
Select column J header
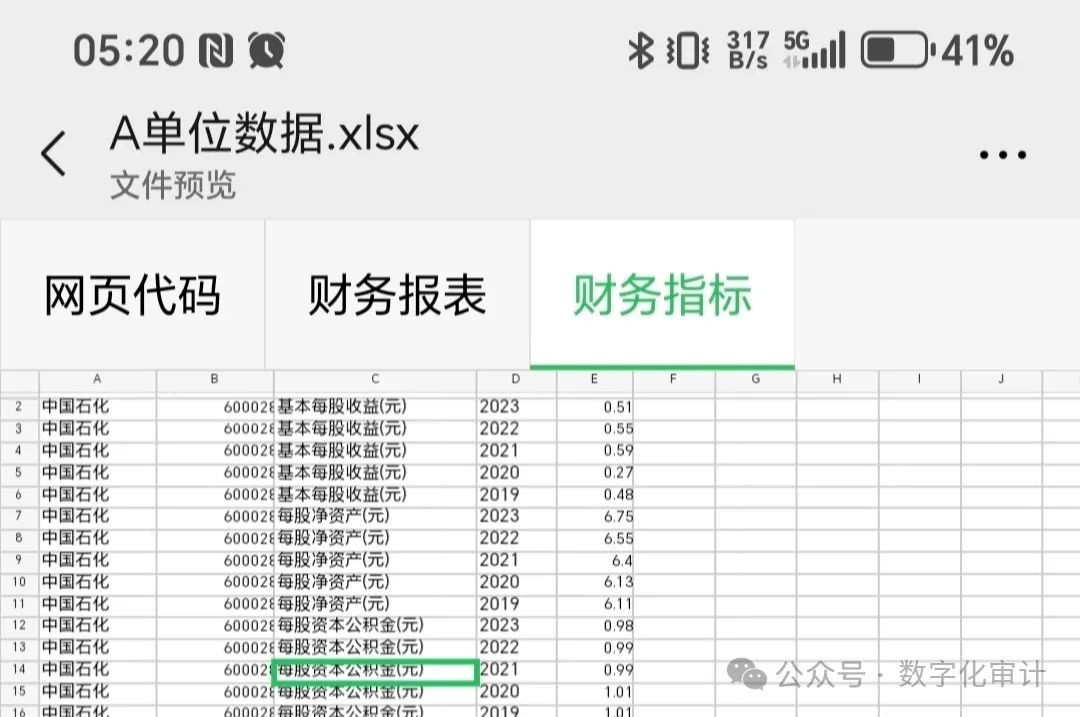tap(1001, 380)
